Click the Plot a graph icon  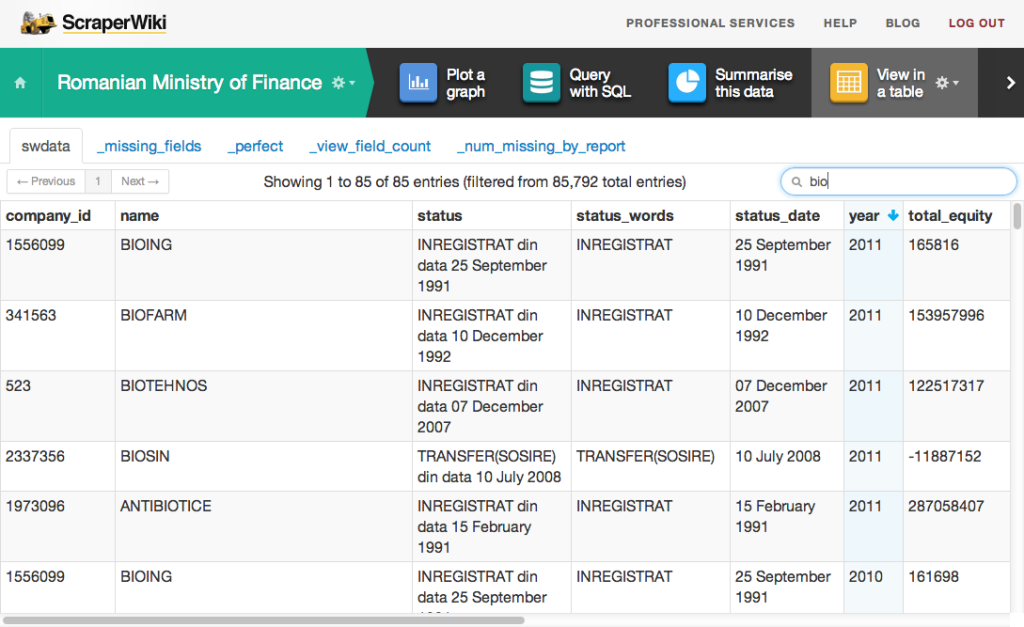pos(418,83)
